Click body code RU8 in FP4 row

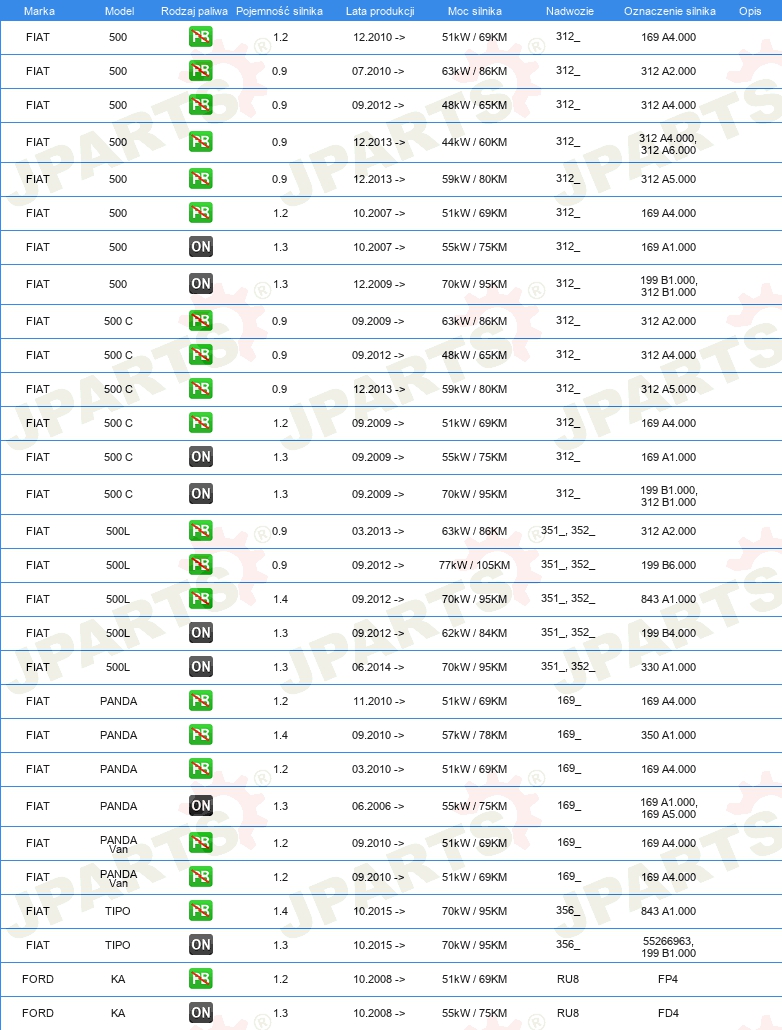coord(568,979)
